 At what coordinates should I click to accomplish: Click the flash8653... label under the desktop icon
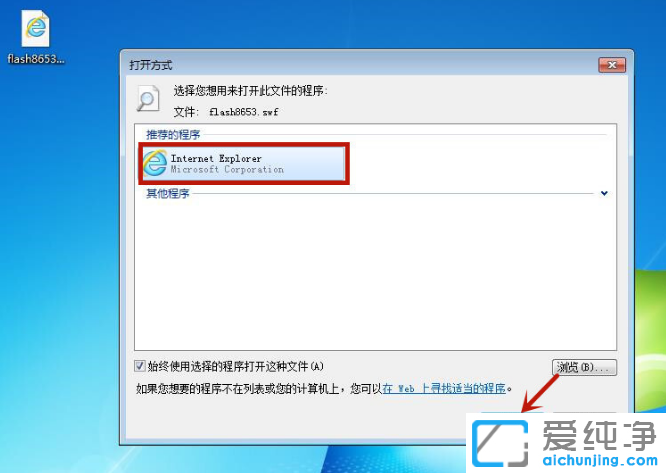click(36, 59)
